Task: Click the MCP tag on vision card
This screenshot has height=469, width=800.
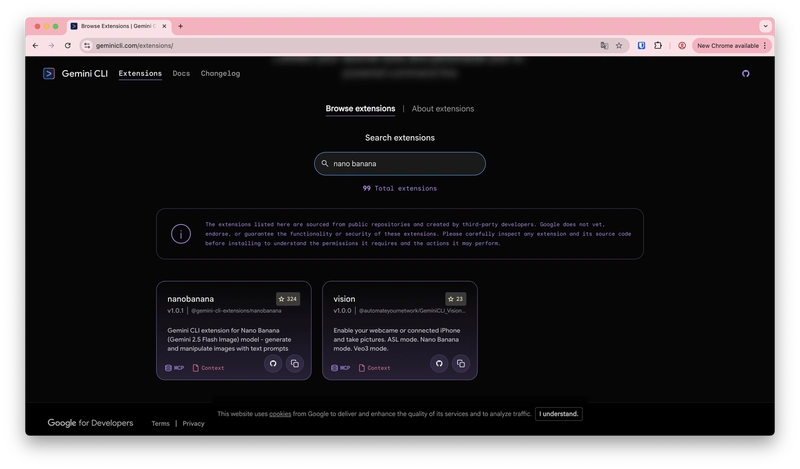Action: click(340, 368)
